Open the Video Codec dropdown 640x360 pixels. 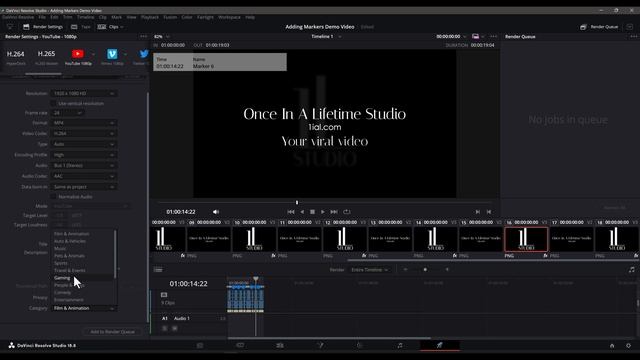[84, 133]
